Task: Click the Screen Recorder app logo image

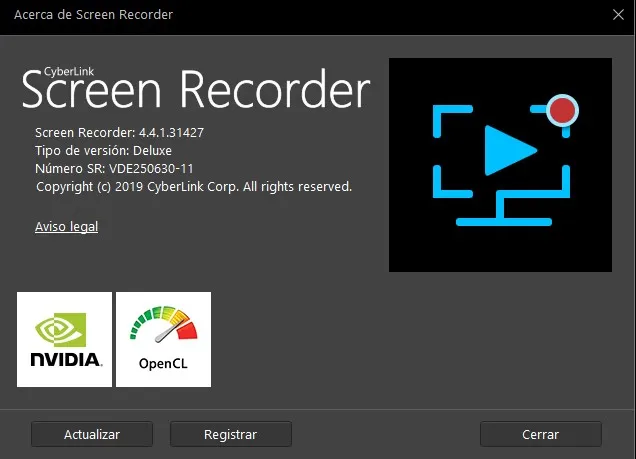Action: (500, 165)
